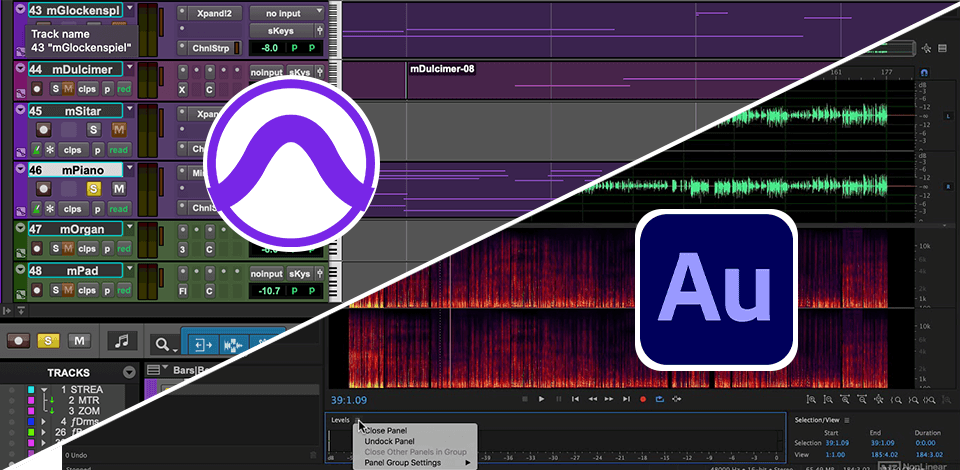Mute the 46 mPiano track

(119, 188)
